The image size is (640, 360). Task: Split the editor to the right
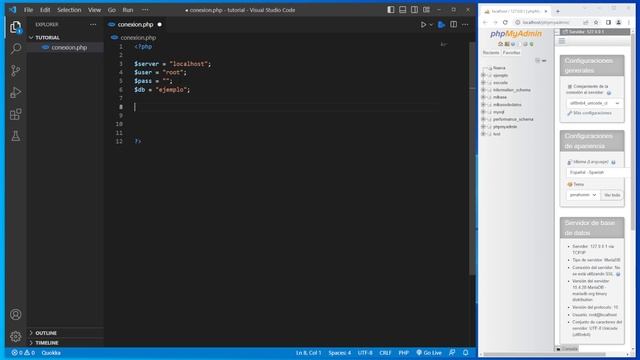click(453, 24)
